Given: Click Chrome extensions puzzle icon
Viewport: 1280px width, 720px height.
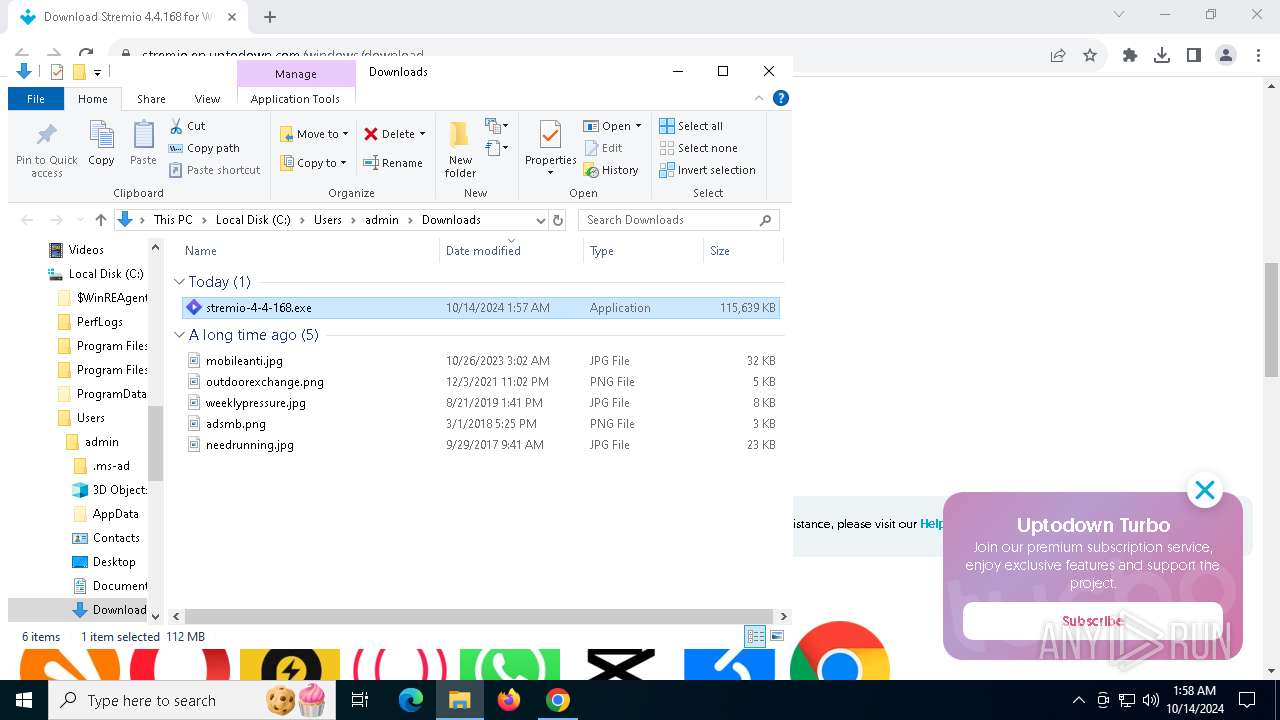Looking at the screenshot, I should coord(1130,56).
